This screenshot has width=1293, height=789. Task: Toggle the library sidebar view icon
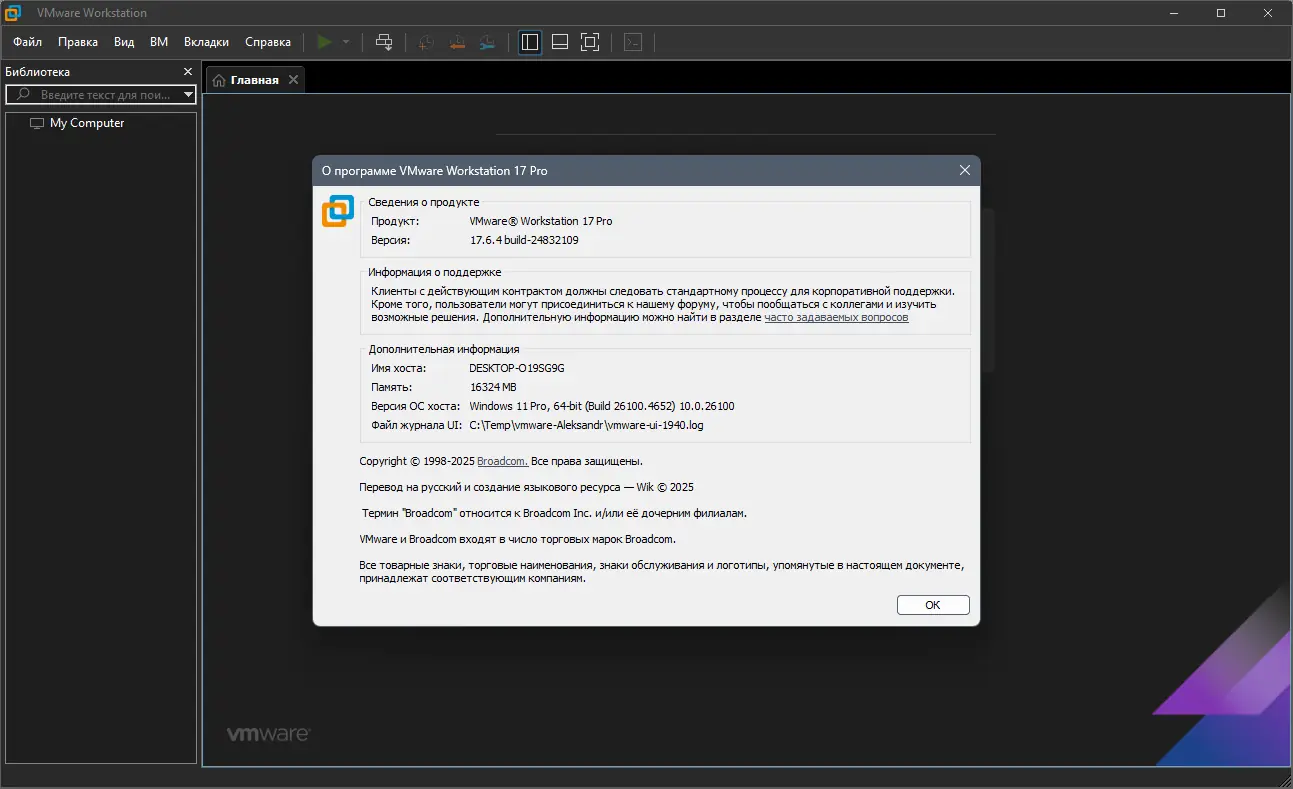(x=530, y=42)
